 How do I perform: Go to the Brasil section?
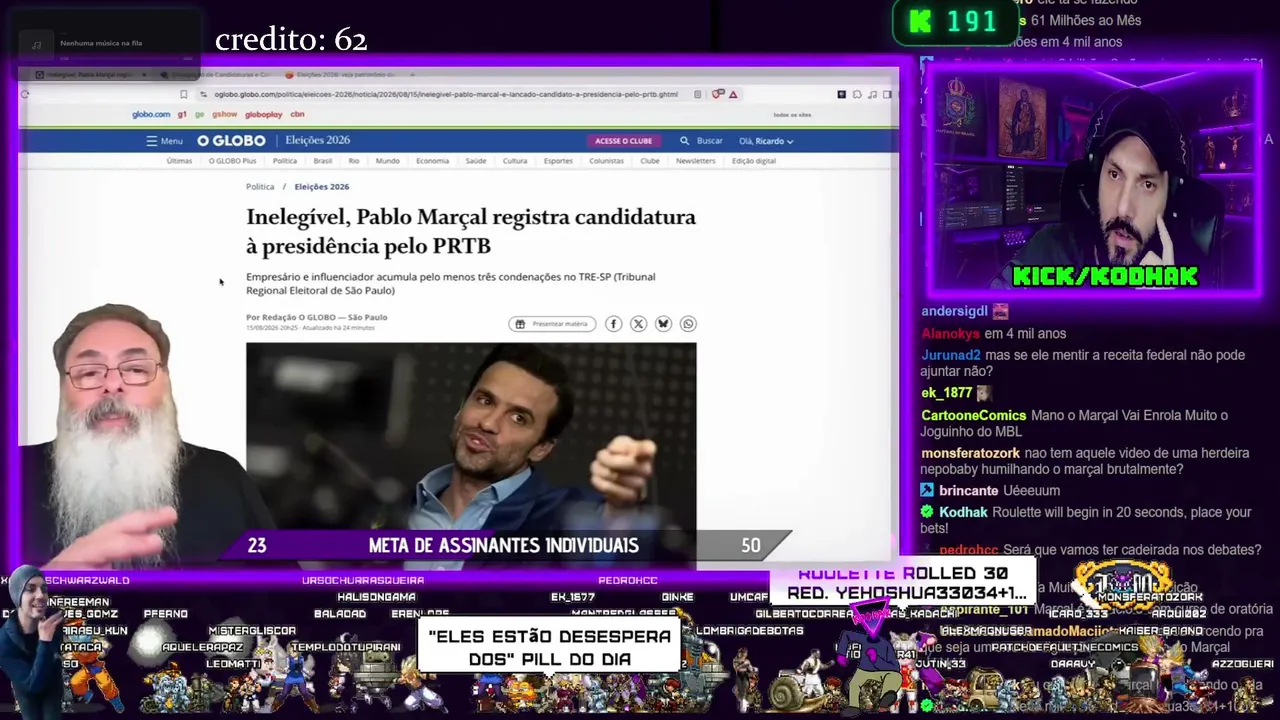click(322, 161)
